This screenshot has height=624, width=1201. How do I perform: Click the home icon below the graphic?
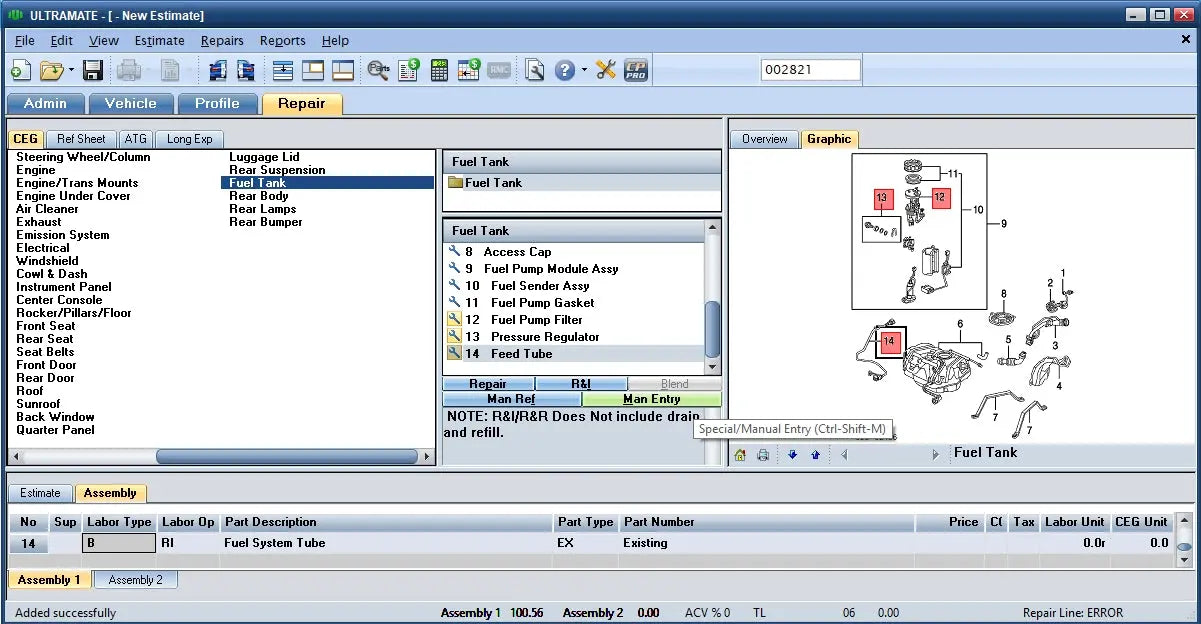coord(740,455)
